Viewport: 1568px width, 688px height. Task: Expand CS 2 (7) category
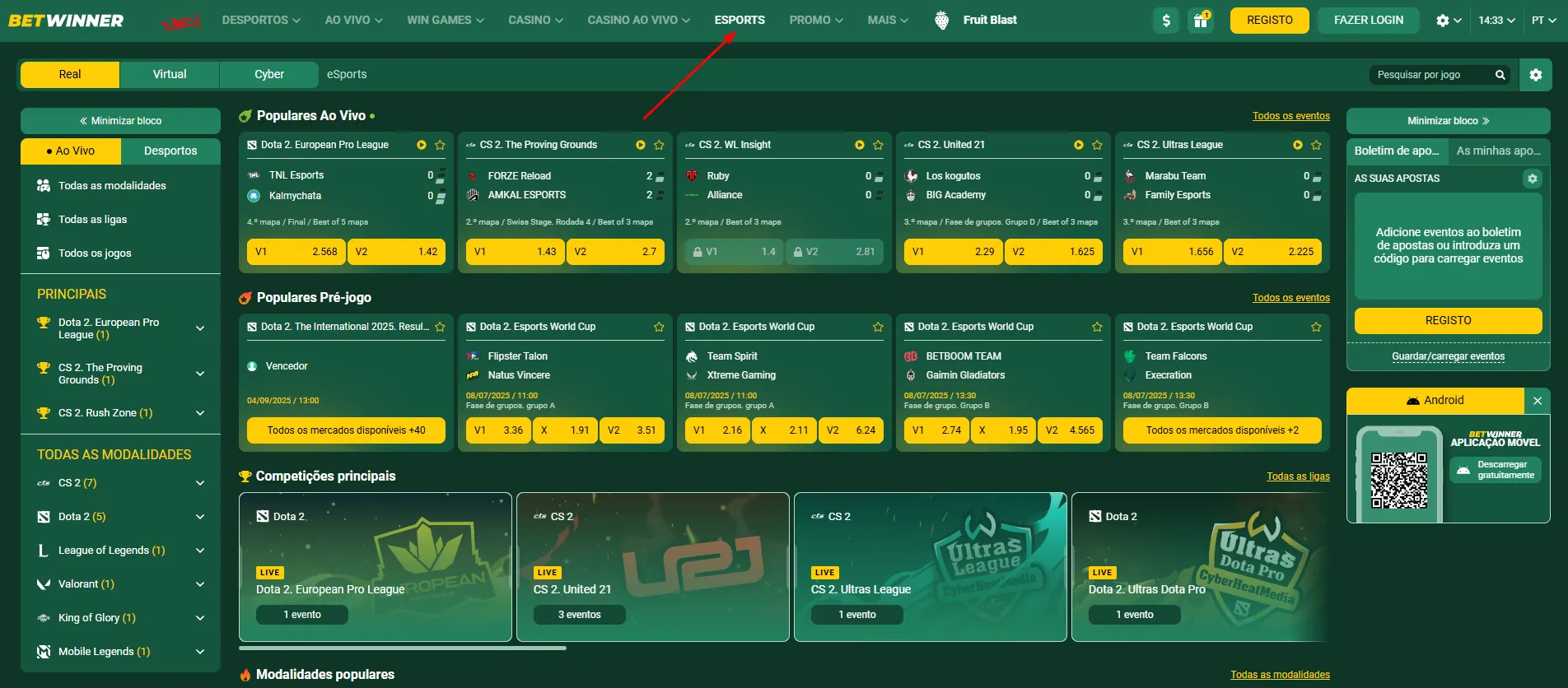click(200, 483)
